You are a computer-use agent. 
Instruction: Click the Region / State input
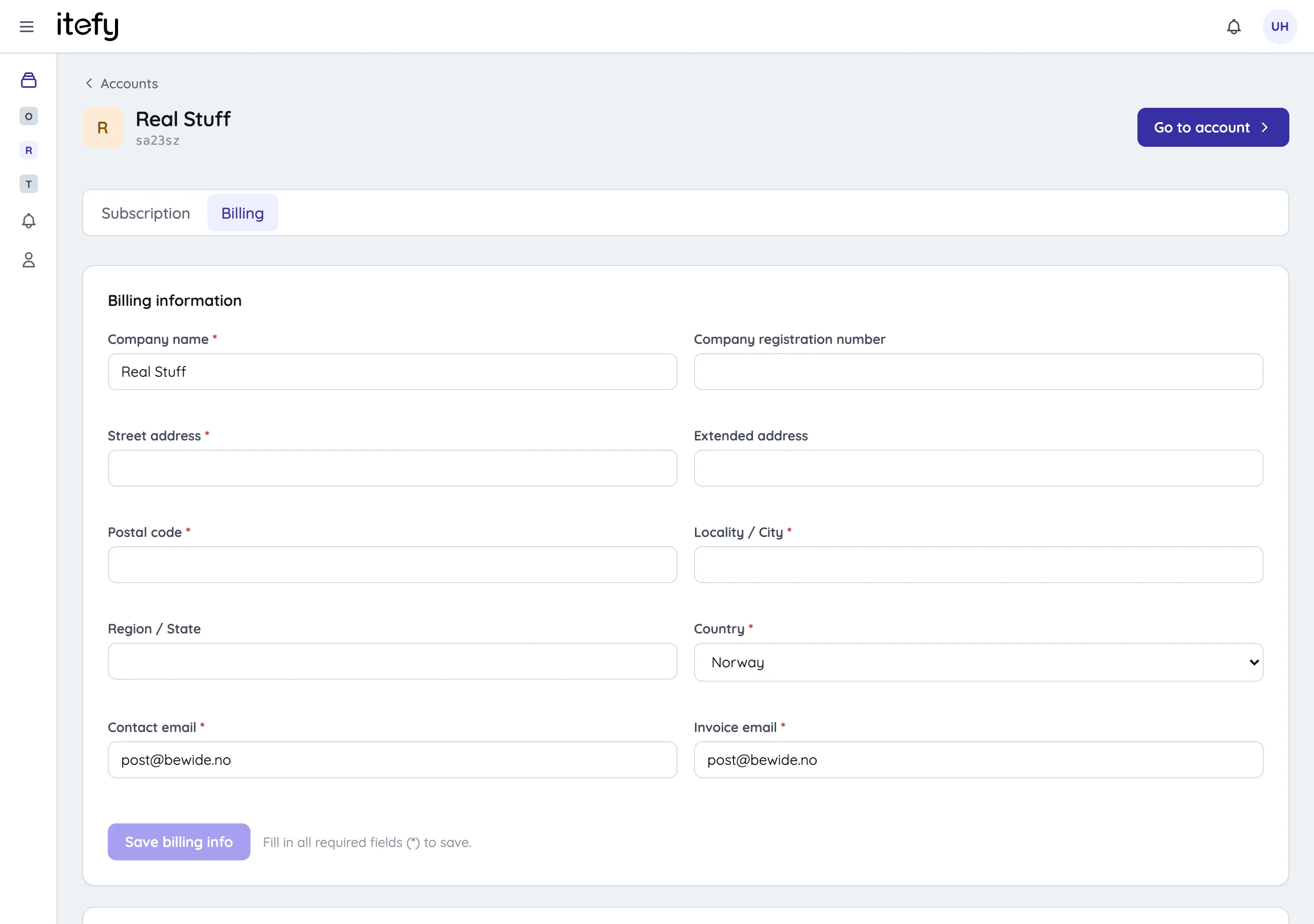[x=392, y=661]
